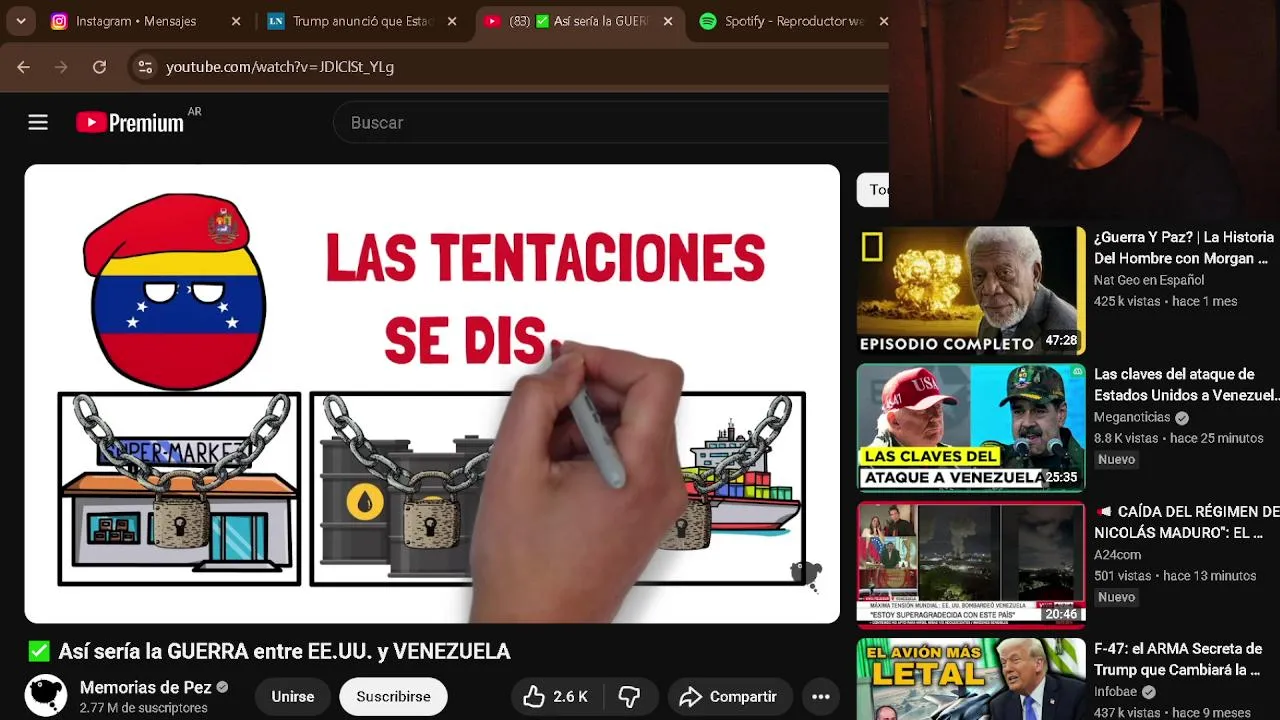This screenshot has width=1280, height=720.
Task: Open the El avión más letal thumbnail
Action: click(970, 679)
